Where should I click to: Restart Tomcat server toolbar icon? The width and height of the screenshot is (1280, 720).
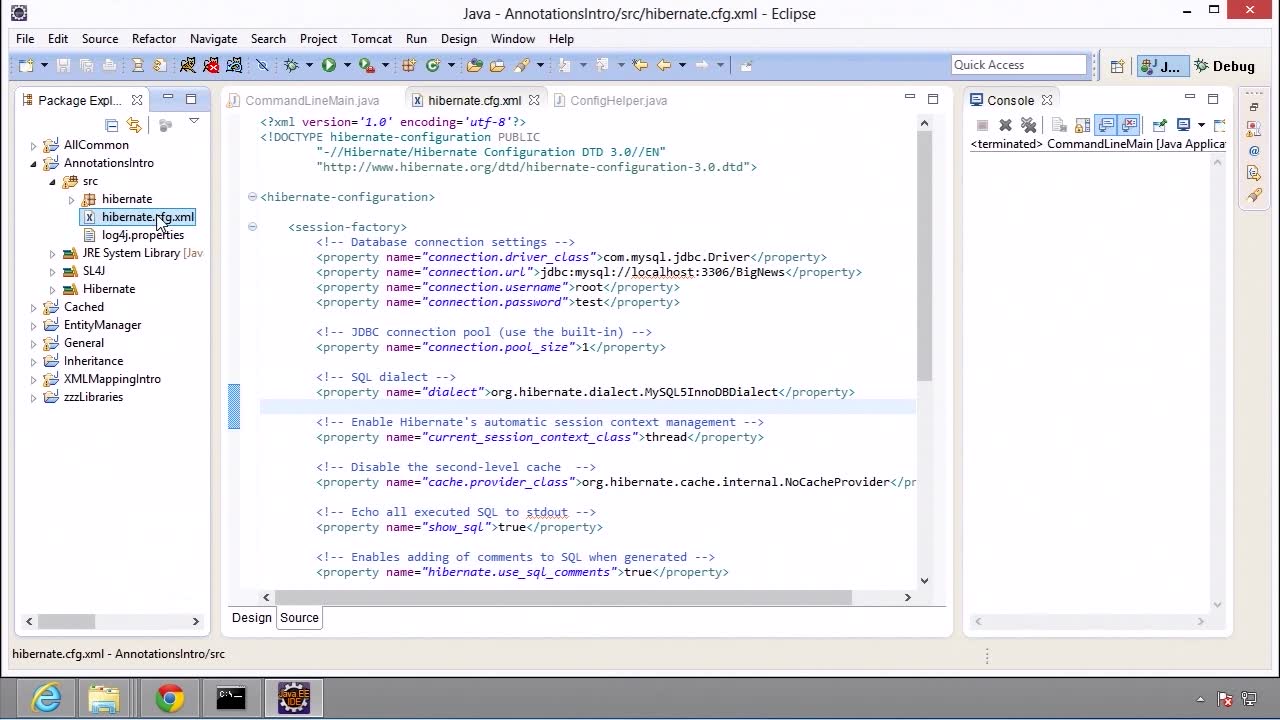[x=234, y=65]
